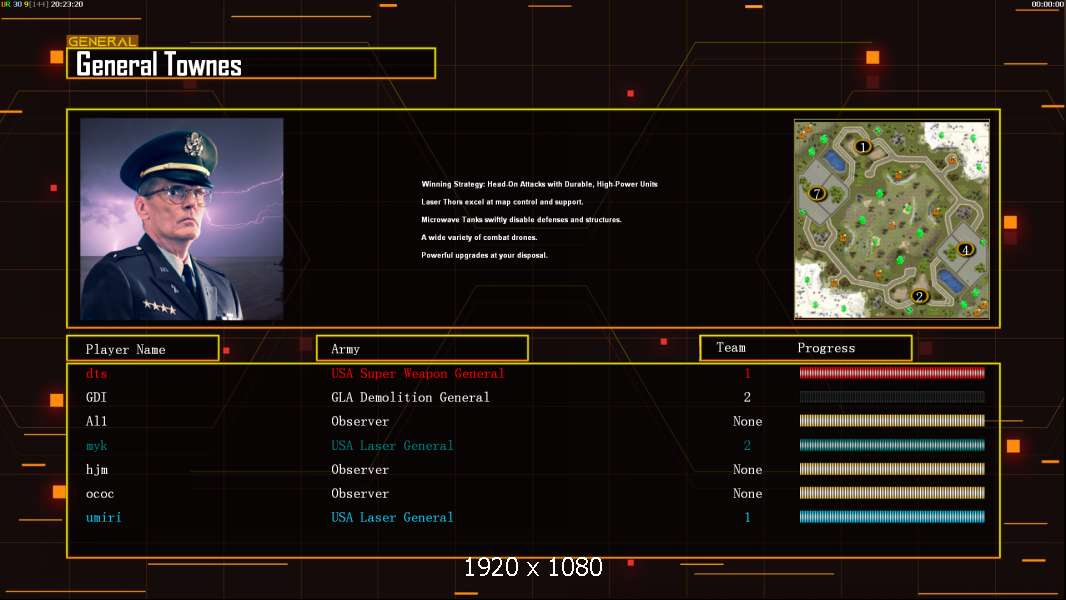Click the 00:00:00 timer readout

(x=1048, y=4)
